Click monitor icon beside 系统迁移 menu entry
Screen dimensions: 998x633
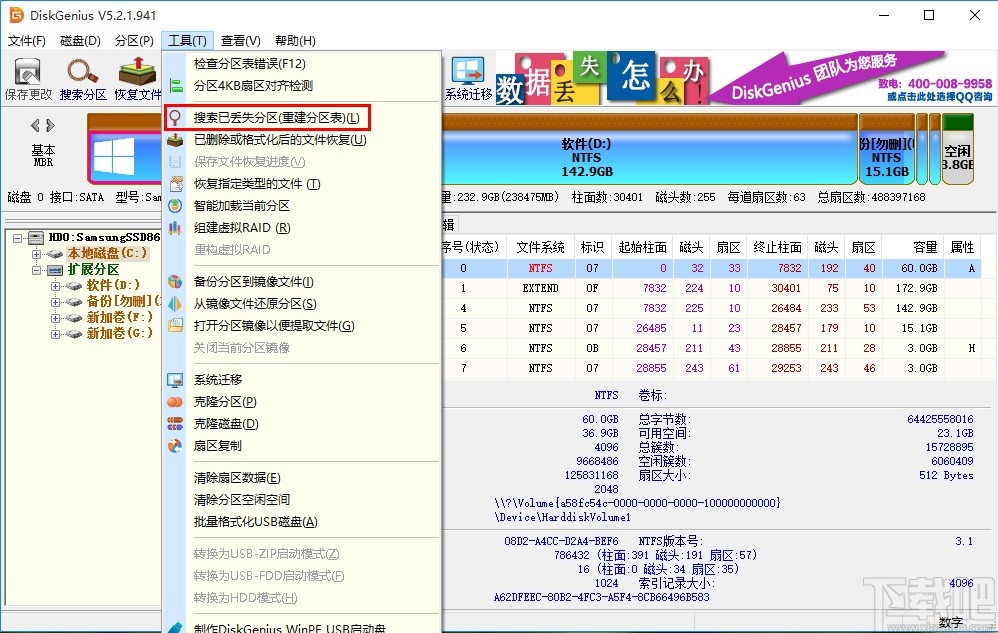176,380
